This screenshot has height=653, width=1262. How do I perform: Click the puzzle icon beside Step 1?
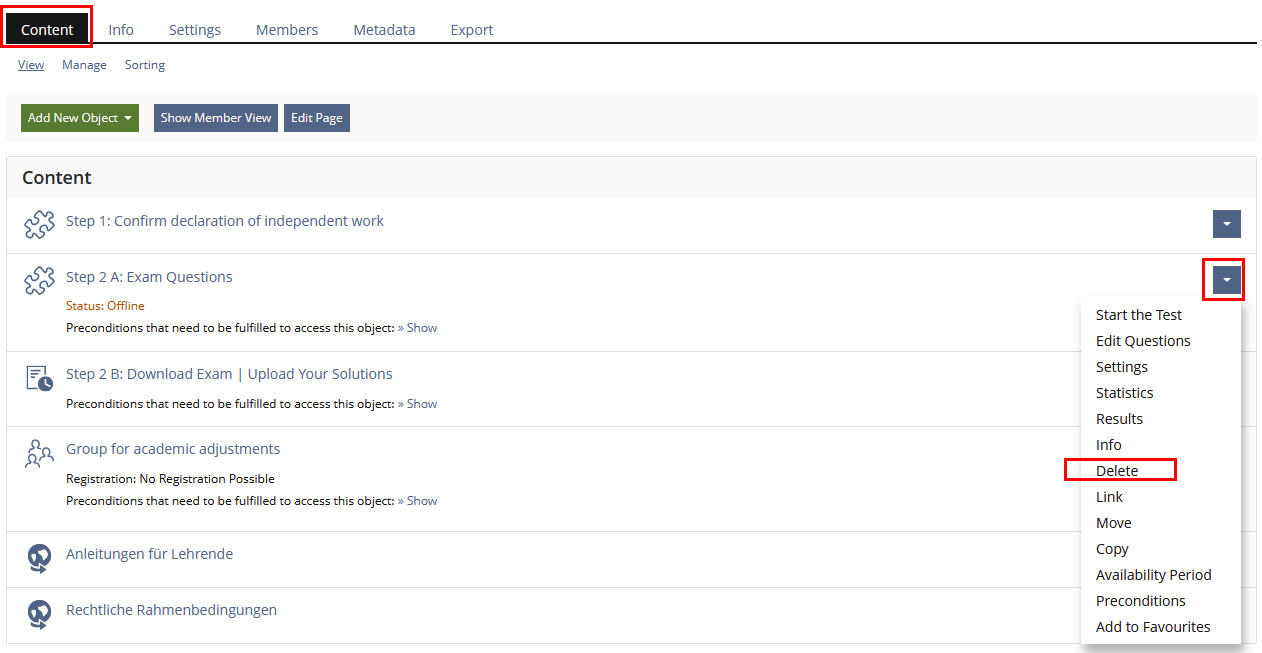39,225
